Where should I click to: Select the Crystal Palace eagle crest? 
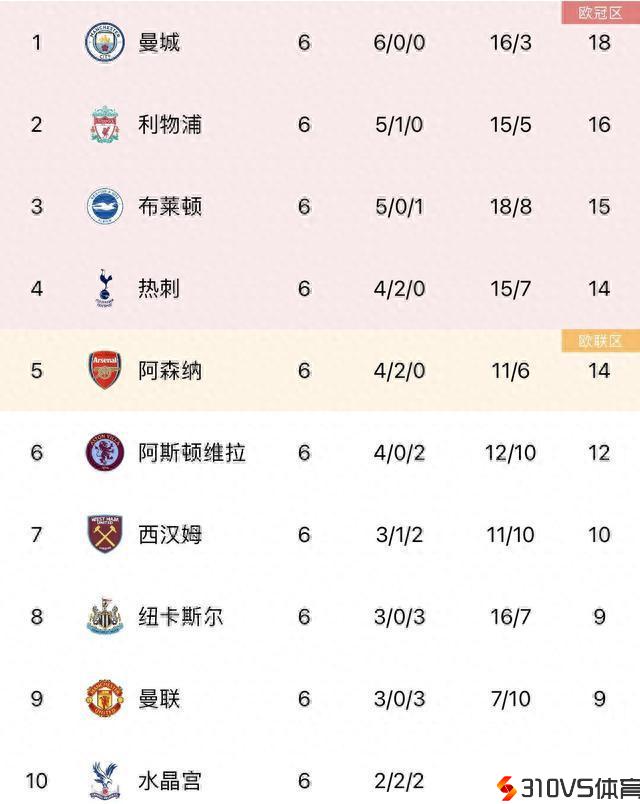coord(104,780)
